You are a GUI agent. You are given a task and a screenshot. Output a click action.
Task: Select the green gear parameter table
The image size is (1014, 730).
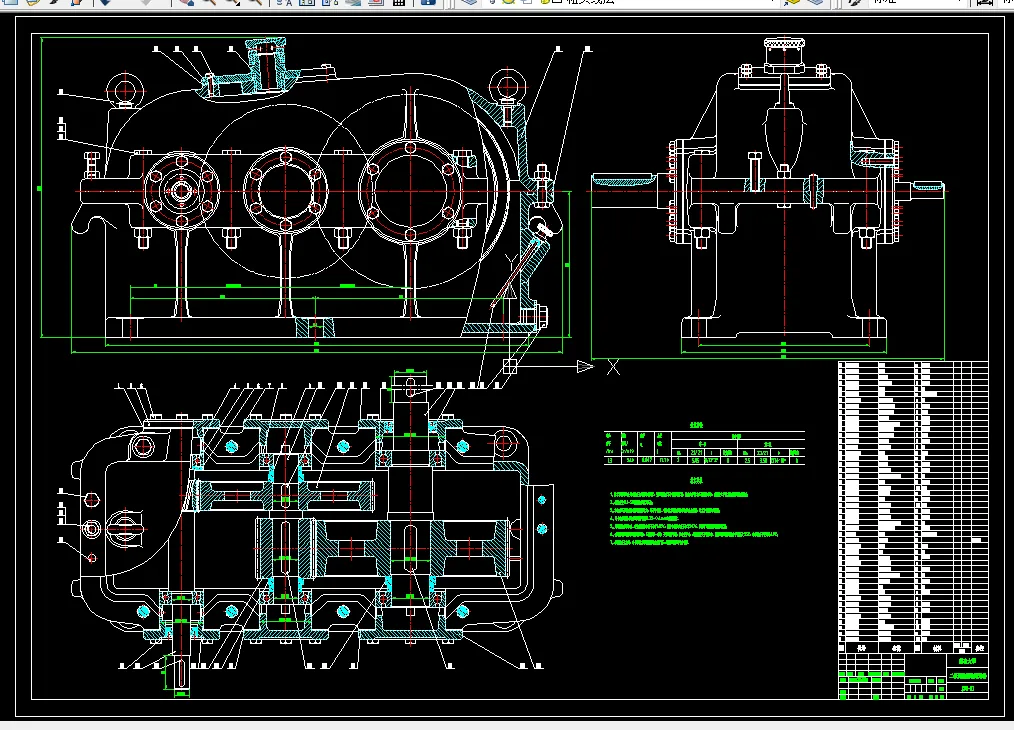[704, 447]
